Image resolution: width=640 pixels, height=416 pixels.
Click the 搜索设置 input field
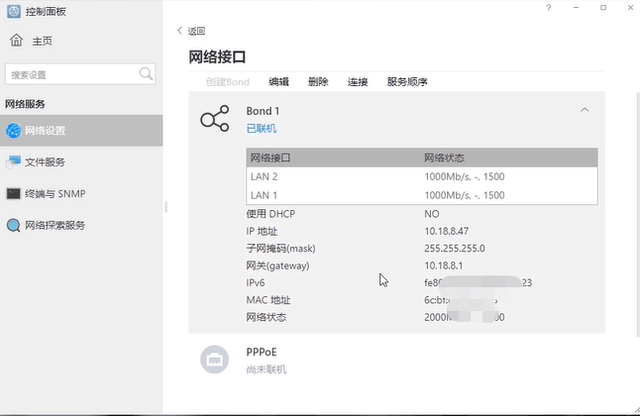point(70,75)
